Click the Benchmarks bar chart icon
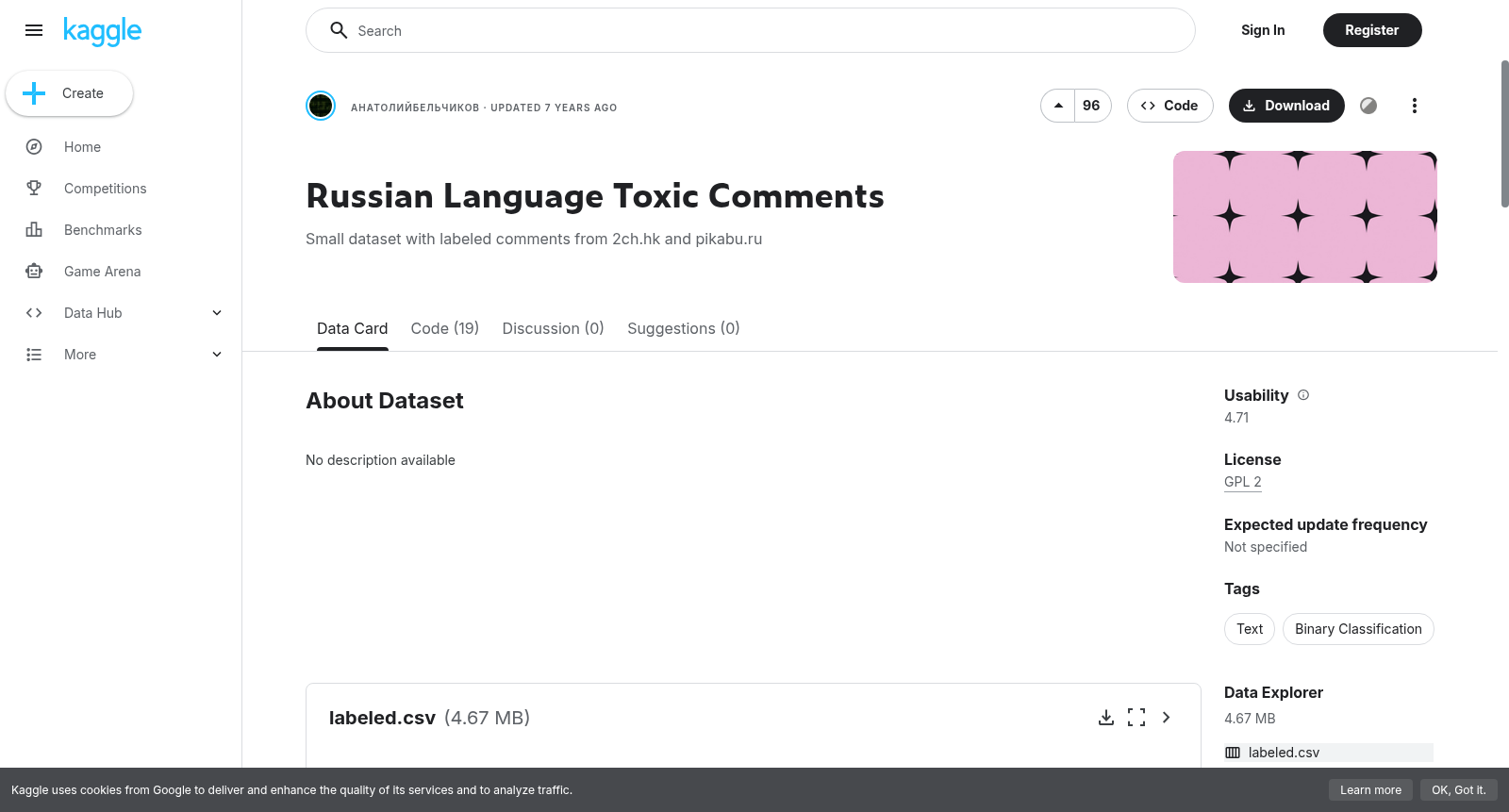 coord(34,230)
